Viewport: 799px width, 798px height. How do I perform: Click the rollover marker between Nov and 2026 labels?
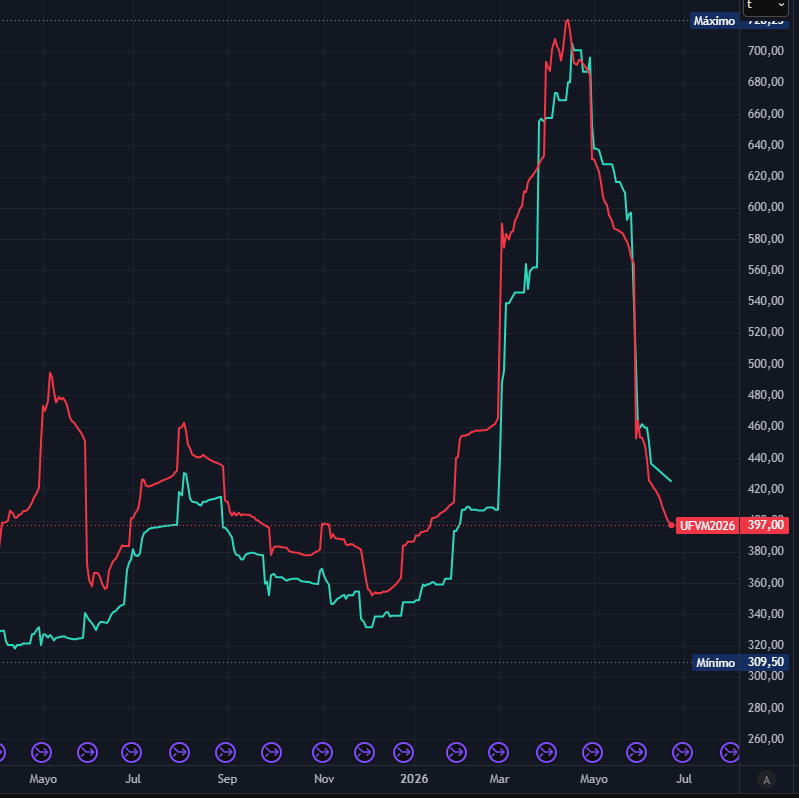364,752
